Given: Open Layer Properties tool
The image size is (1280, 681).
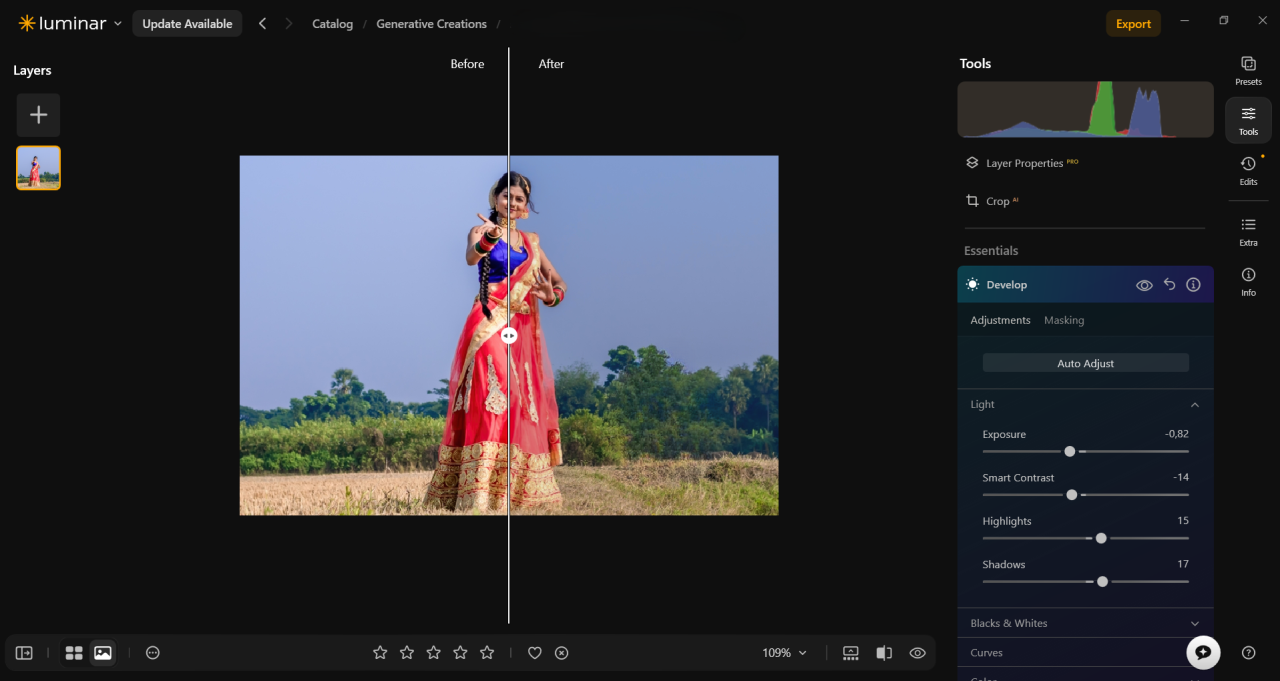Looking at the screenshot, I should (x=1021, y=163).
